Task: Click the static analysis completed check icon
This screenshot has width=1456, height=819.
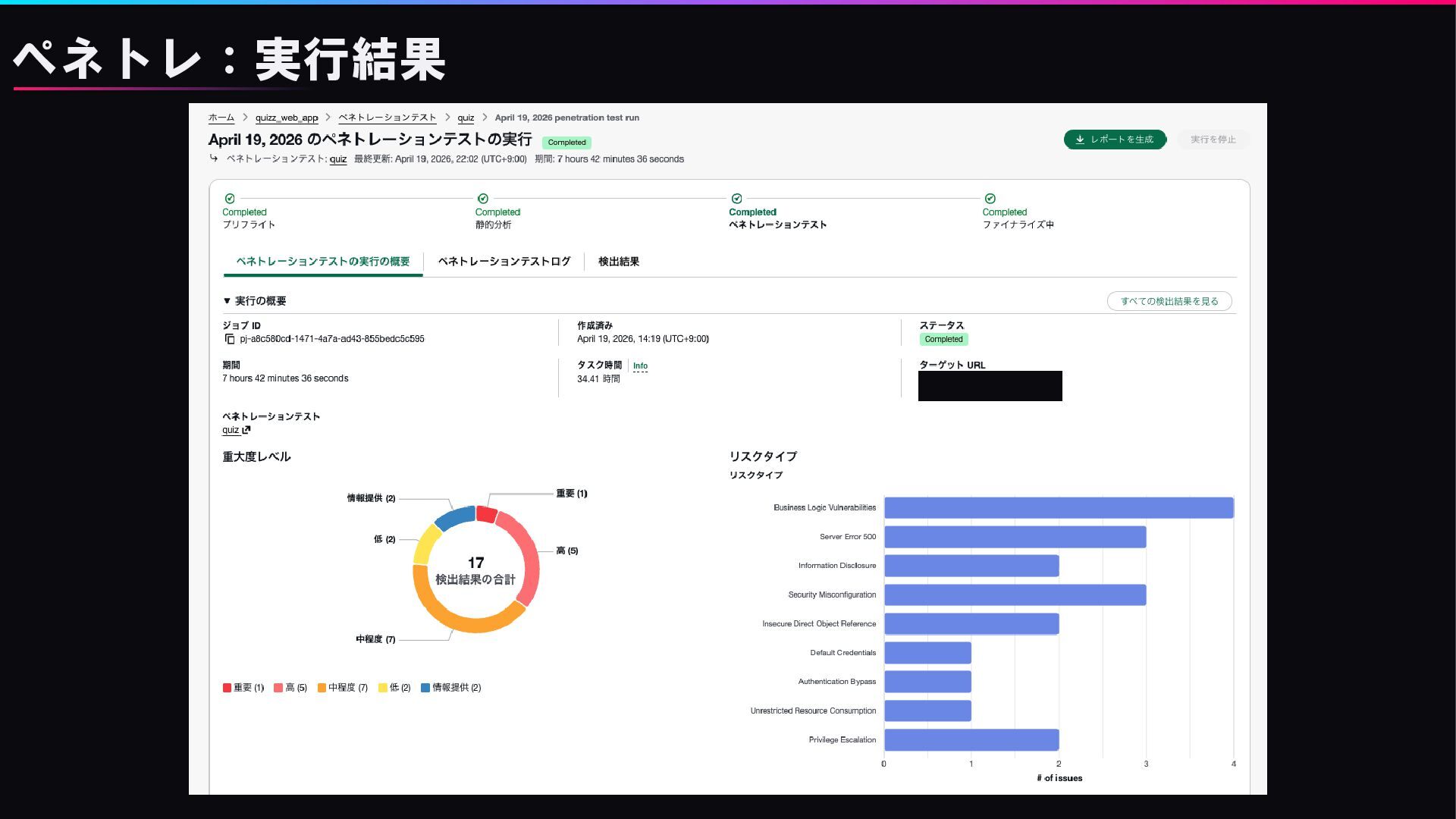Action: (x=483, y=199)
